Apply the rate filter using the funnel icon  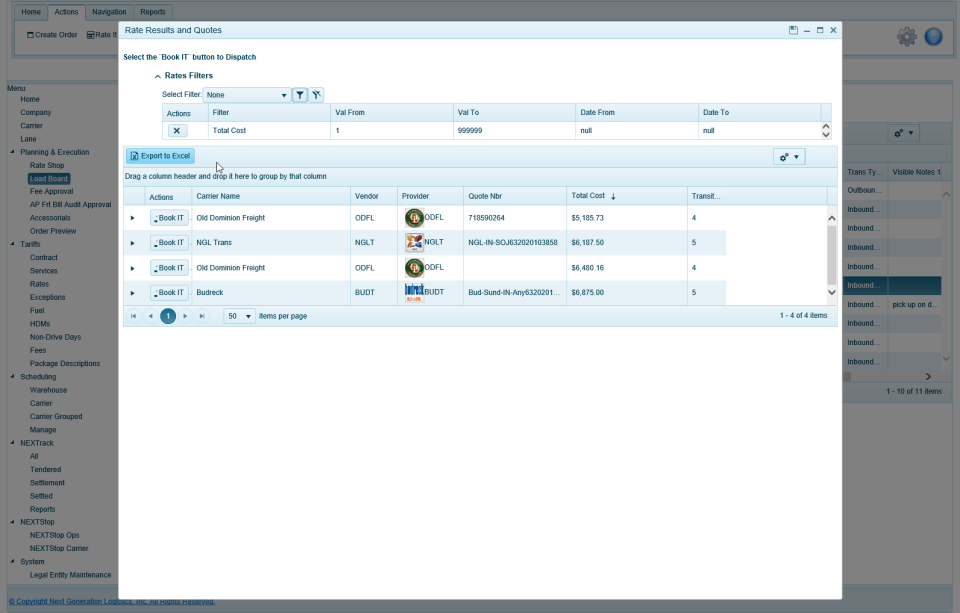(x=300, y=93)
